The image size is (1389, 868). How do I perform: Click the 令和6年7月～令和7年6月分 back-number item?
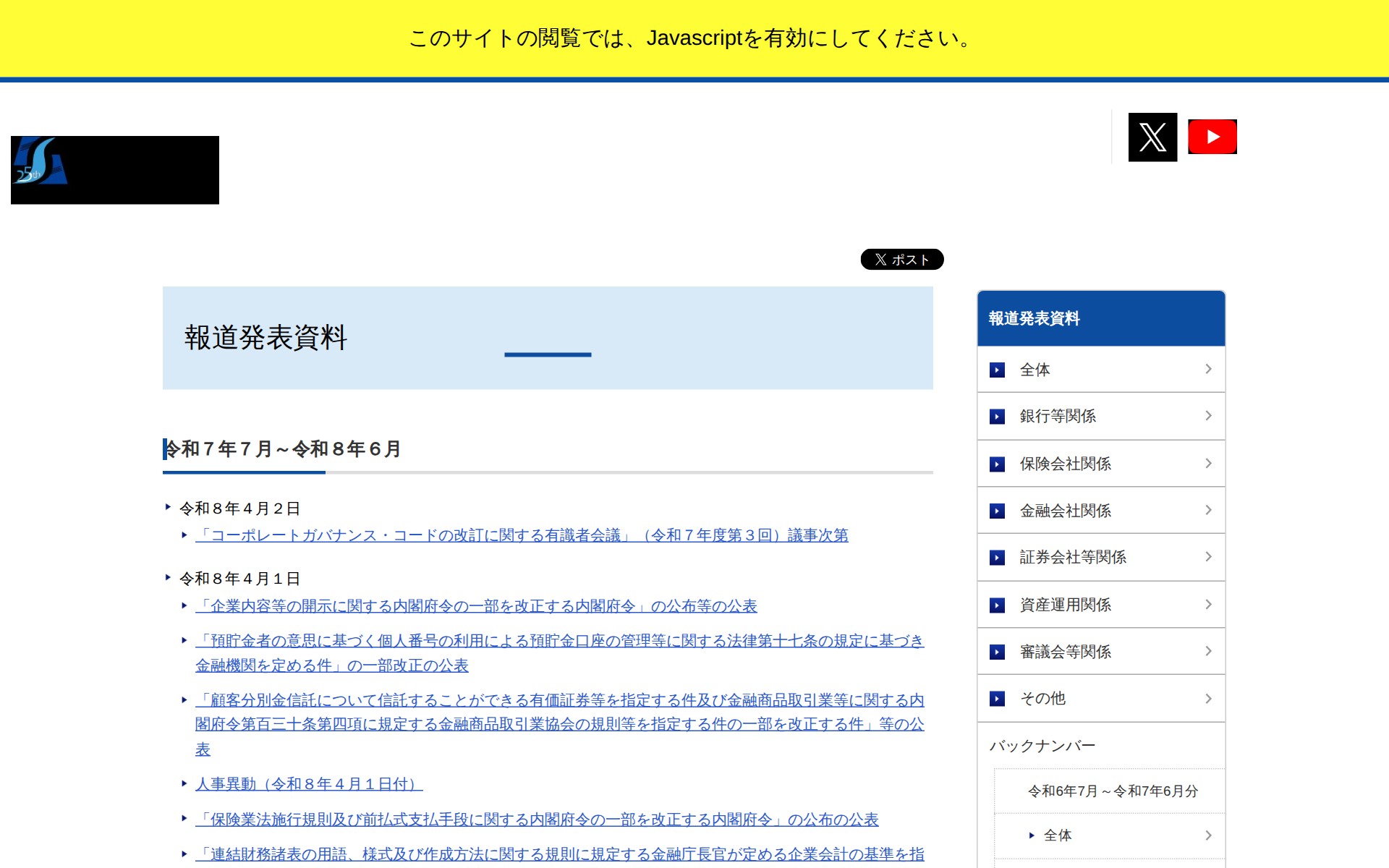1113,791
